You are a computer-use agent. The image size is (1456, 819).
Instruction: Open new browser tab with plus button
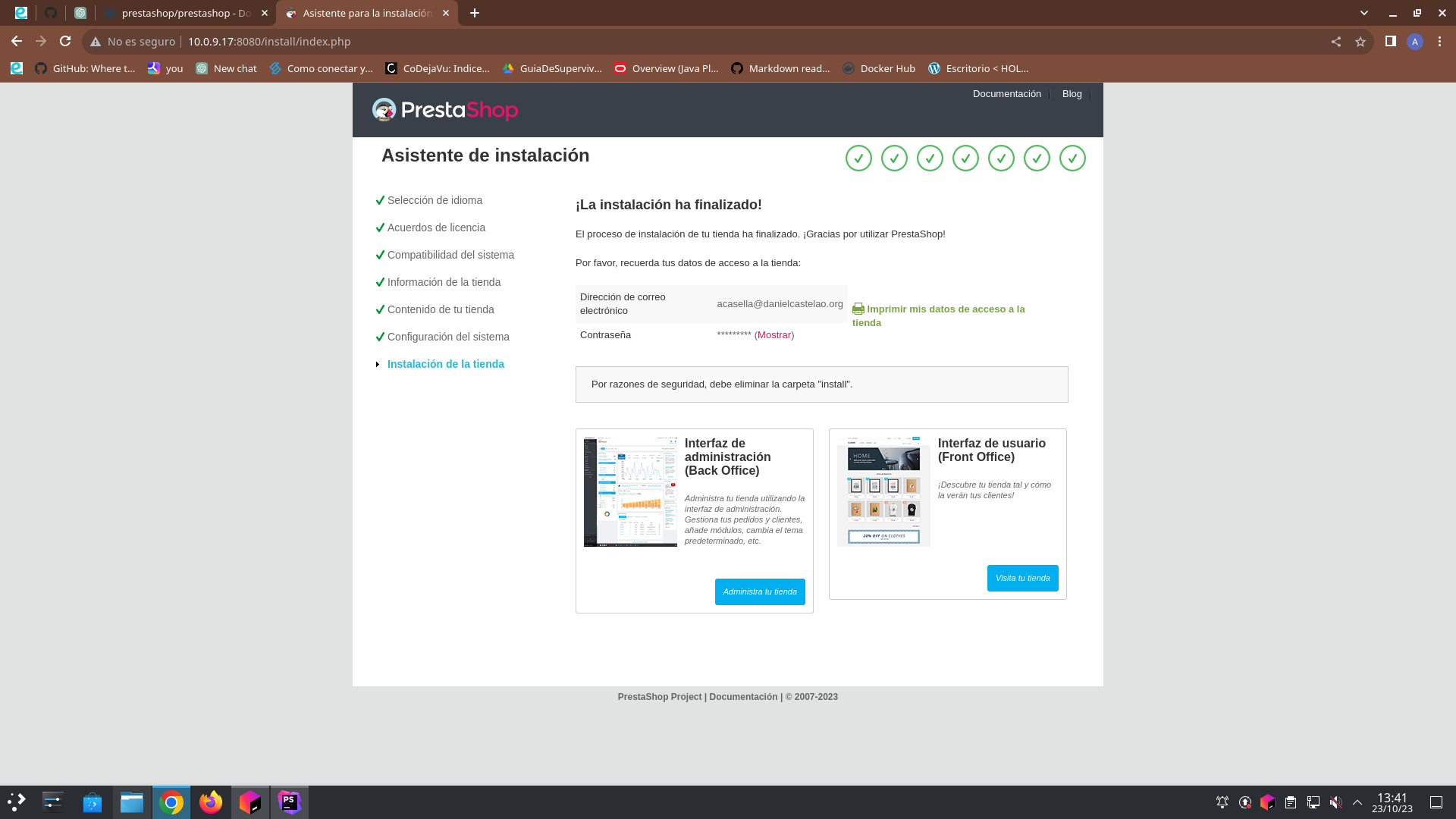coord(475,13)
